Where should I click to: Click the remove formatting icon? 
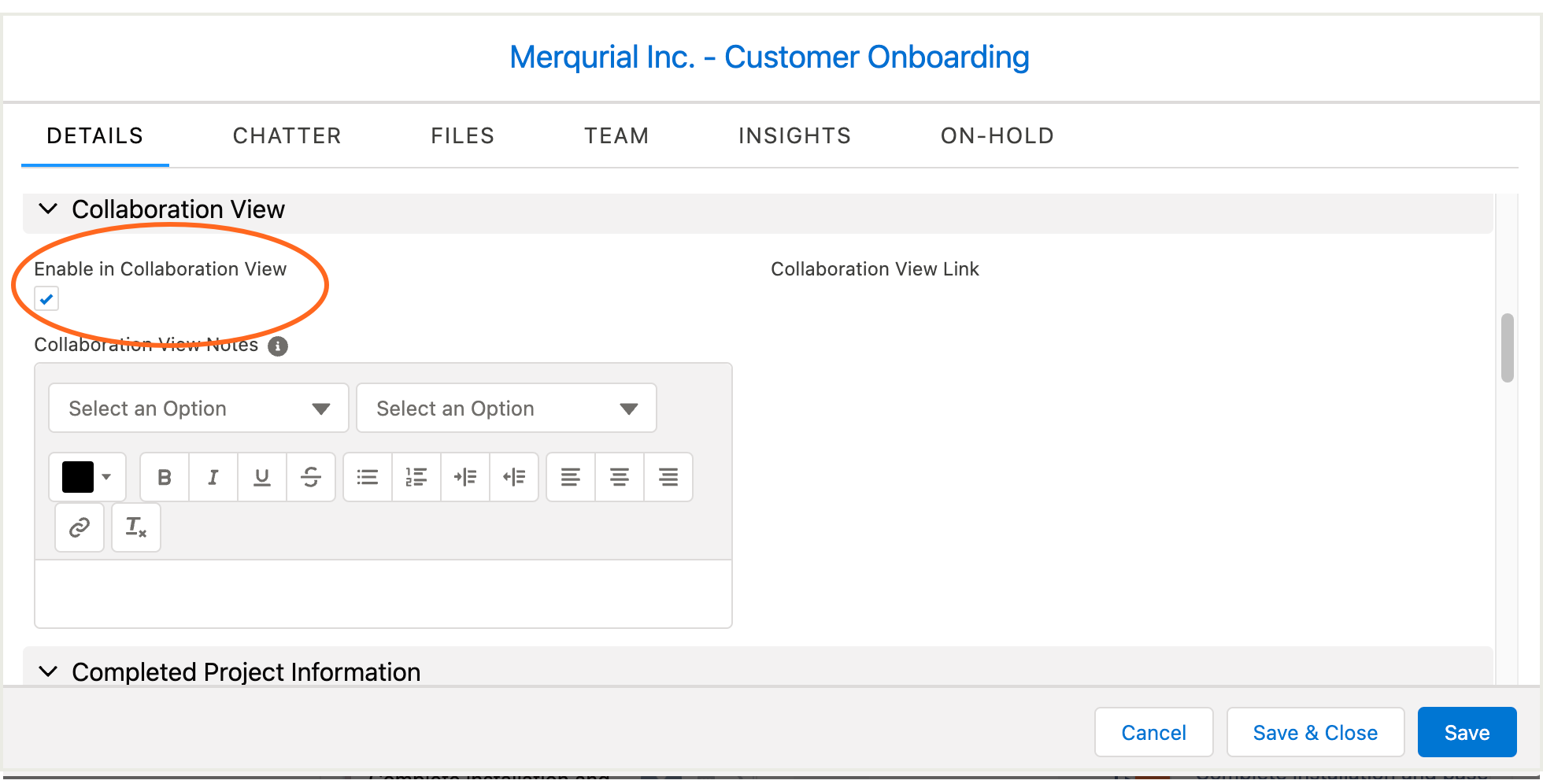tap(135, 527)
